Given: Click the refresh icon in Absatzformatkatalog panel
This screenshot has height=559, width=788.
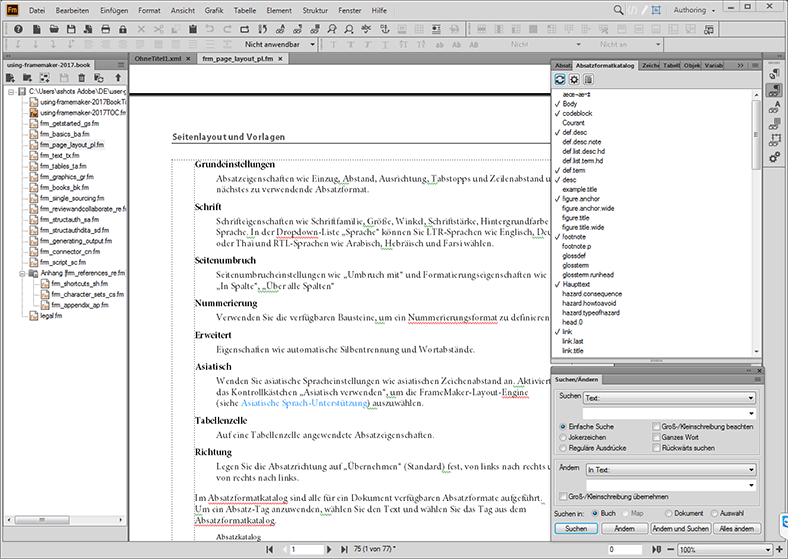Looking at the screenshot, I should click(x=559, y=79).
